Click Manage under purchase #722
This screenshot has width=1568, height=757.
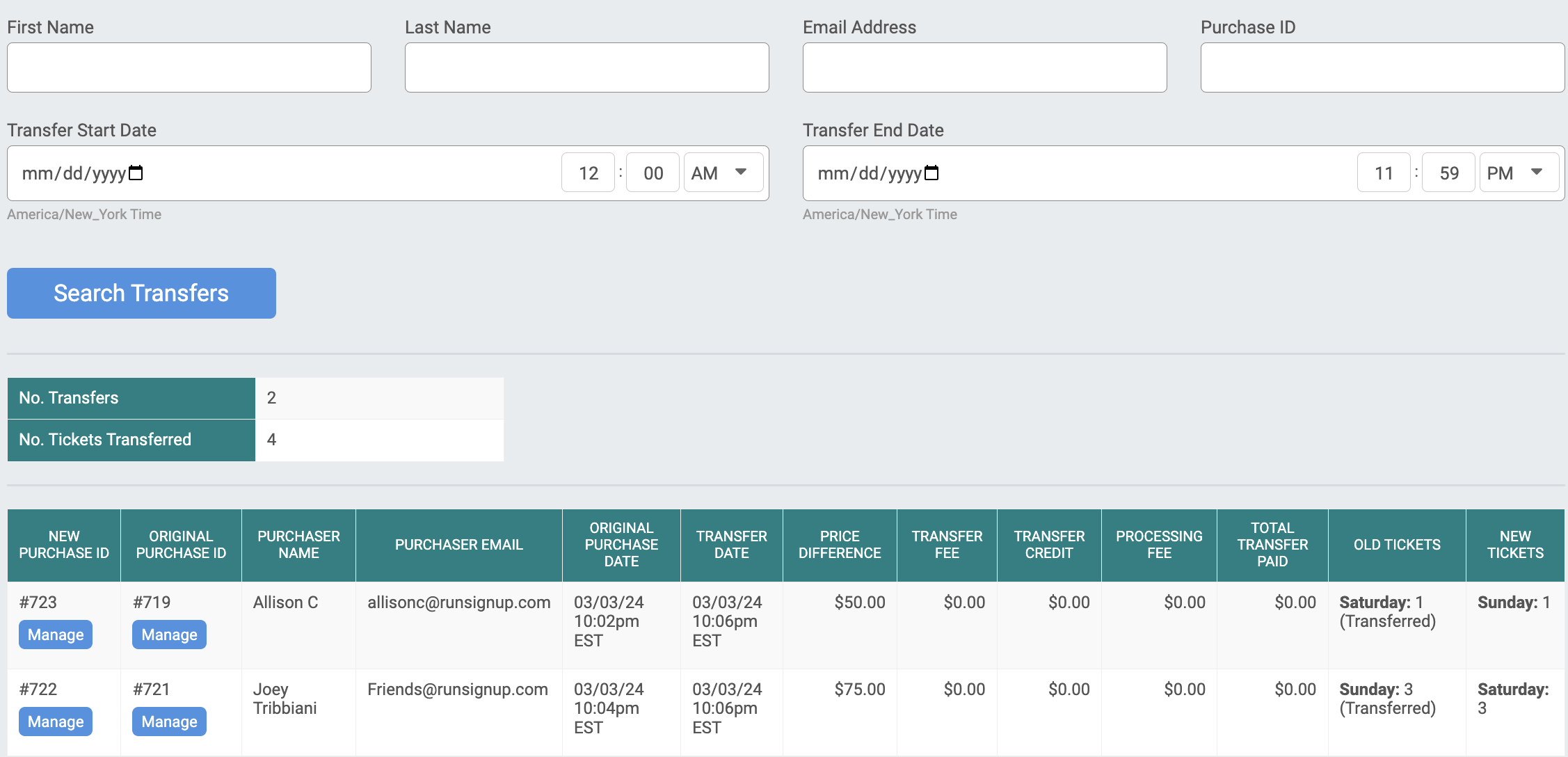(56, 722)
